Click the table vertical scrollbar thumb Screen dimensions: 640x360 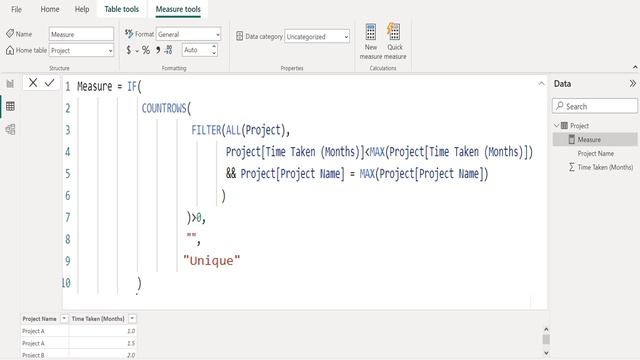click(x=546, y=340)
